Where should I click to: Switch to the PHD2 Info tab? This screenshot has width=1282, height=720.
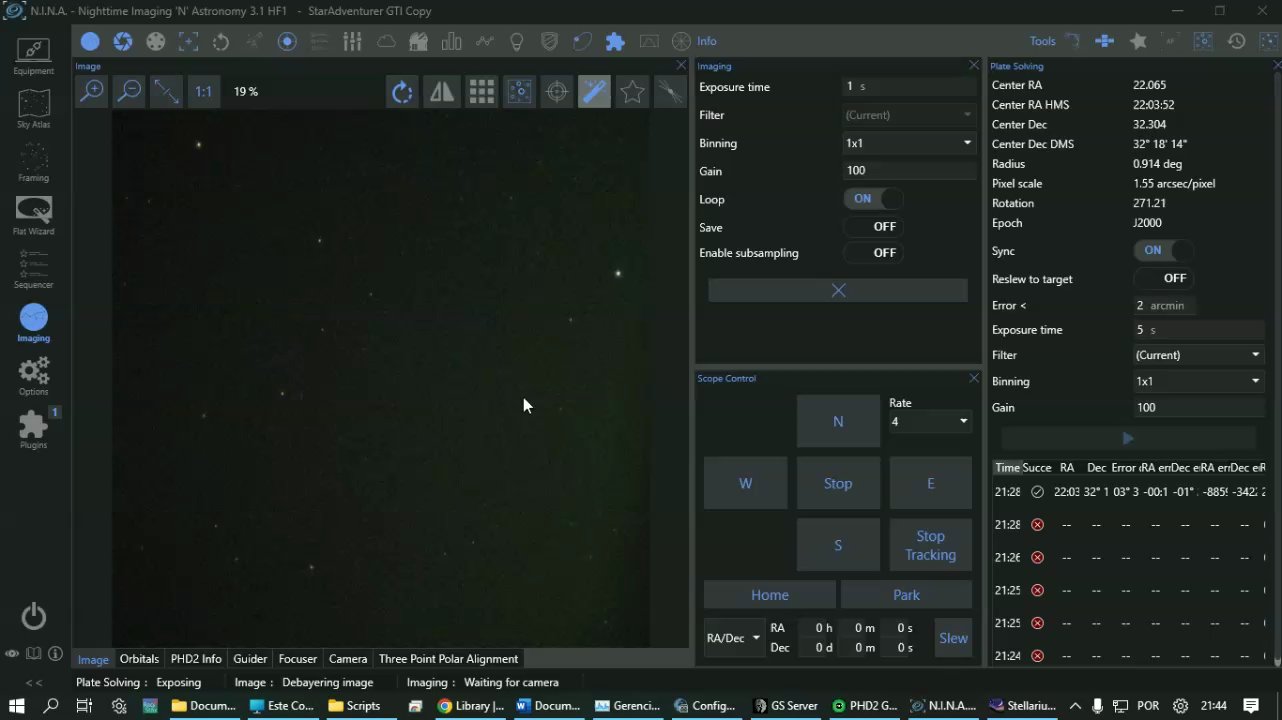[x=196, y=659]
